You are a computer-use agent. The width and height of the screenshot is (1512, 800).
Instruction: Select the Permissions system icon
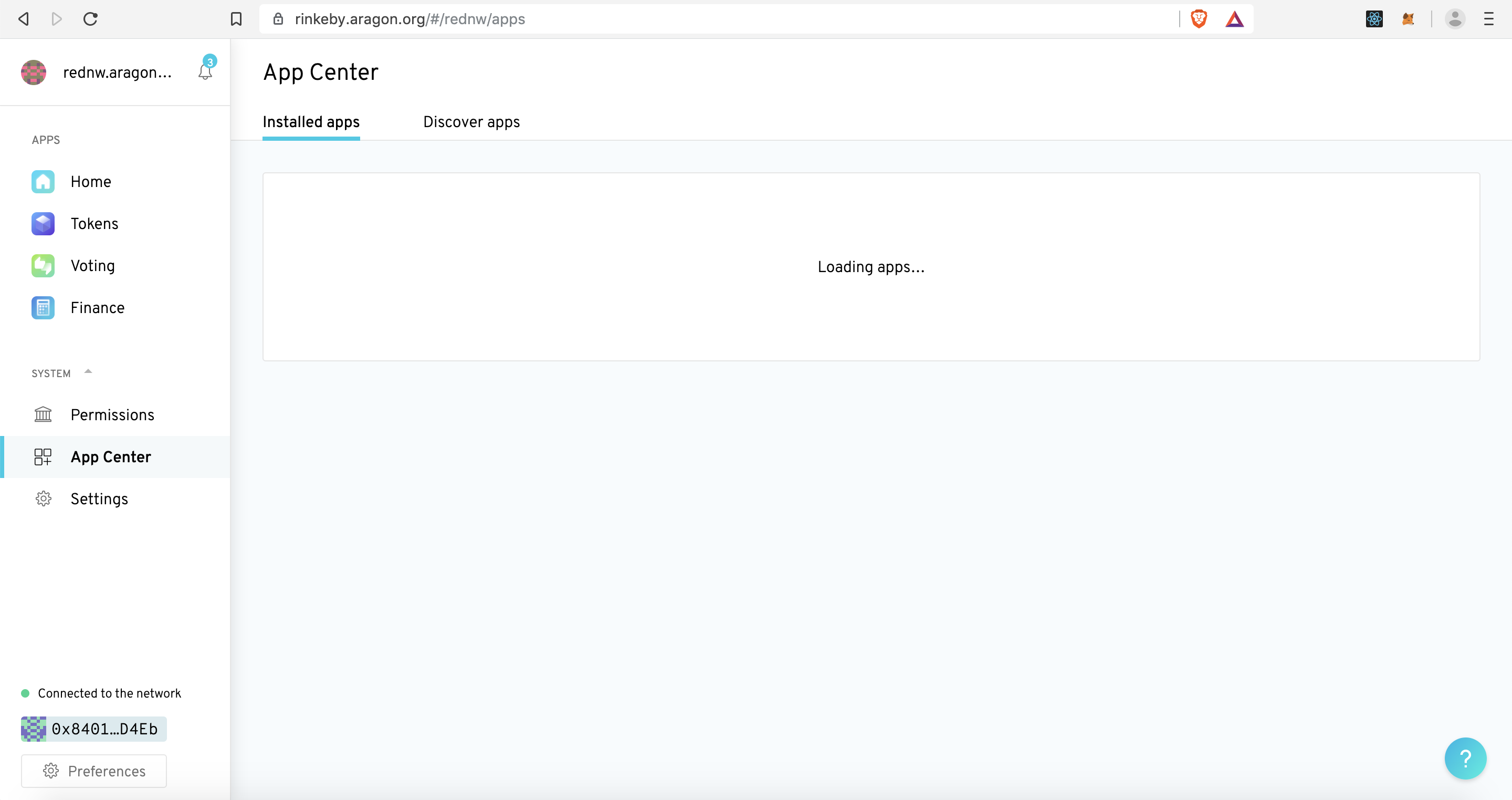point(43,414)
